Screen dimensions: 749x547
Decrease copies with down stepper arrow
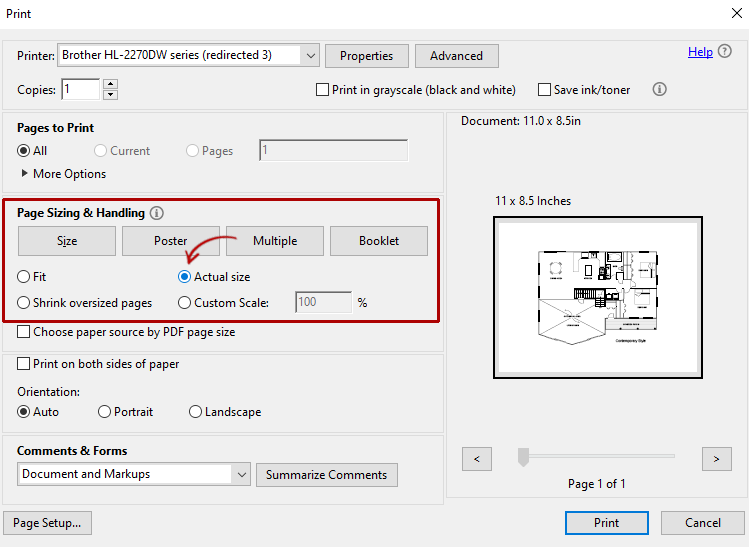(110, 95)
